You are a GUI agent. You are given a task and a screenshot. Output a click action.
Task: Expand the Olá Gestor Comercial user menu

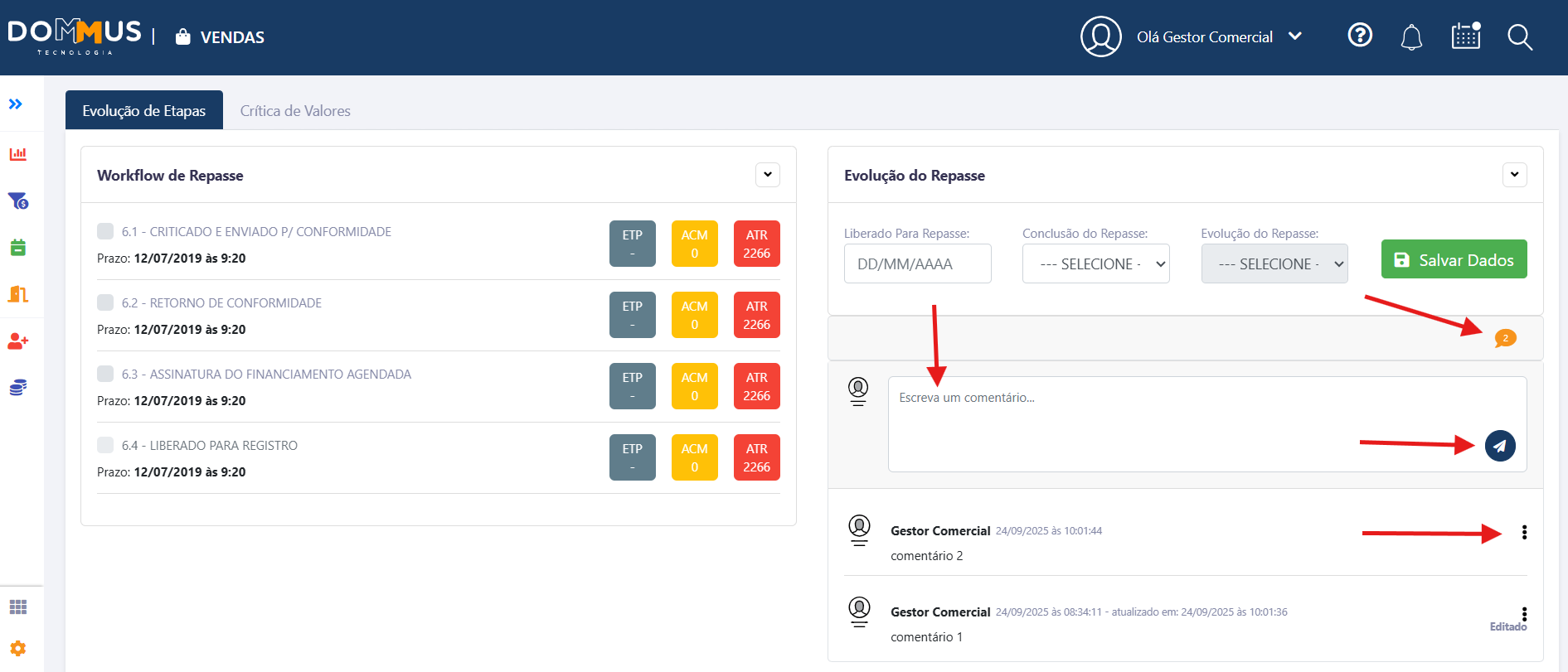(x=1294, y=36)
